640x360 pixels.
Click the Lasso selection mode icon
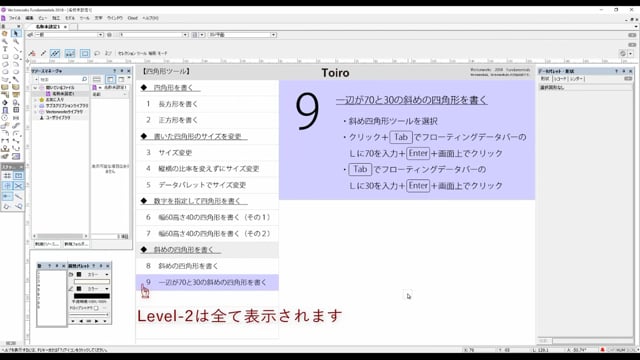click(97, 53)
